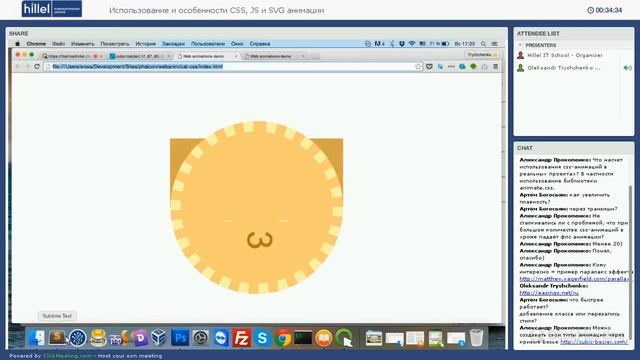Reload the page in Chrome
The image size is (640, 360).
coord(37,67)
